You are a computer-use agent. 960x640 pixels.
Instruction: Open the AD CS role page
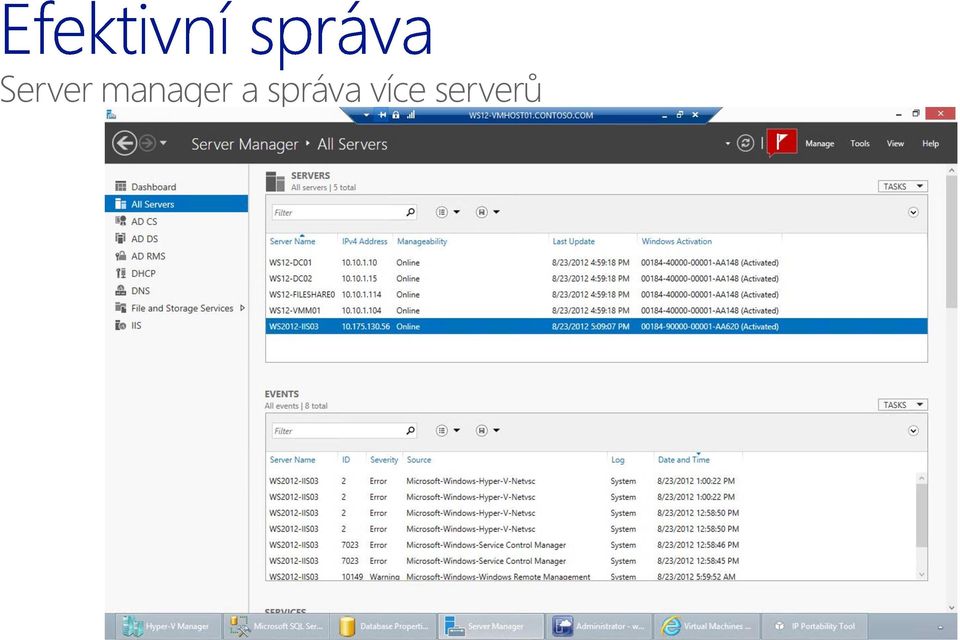tap(176, 221)
